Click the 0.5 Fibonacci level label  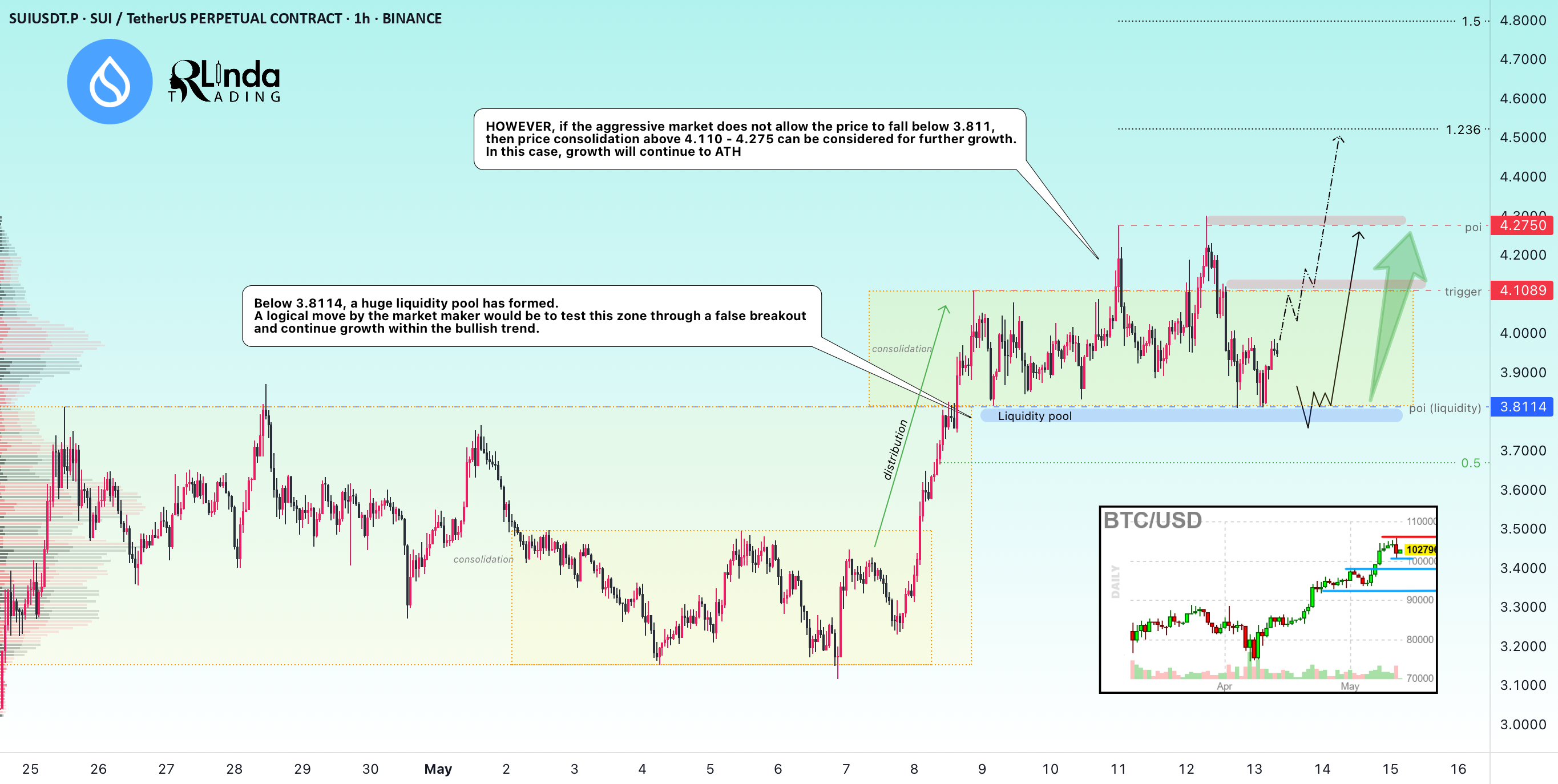coord(1470,463)
